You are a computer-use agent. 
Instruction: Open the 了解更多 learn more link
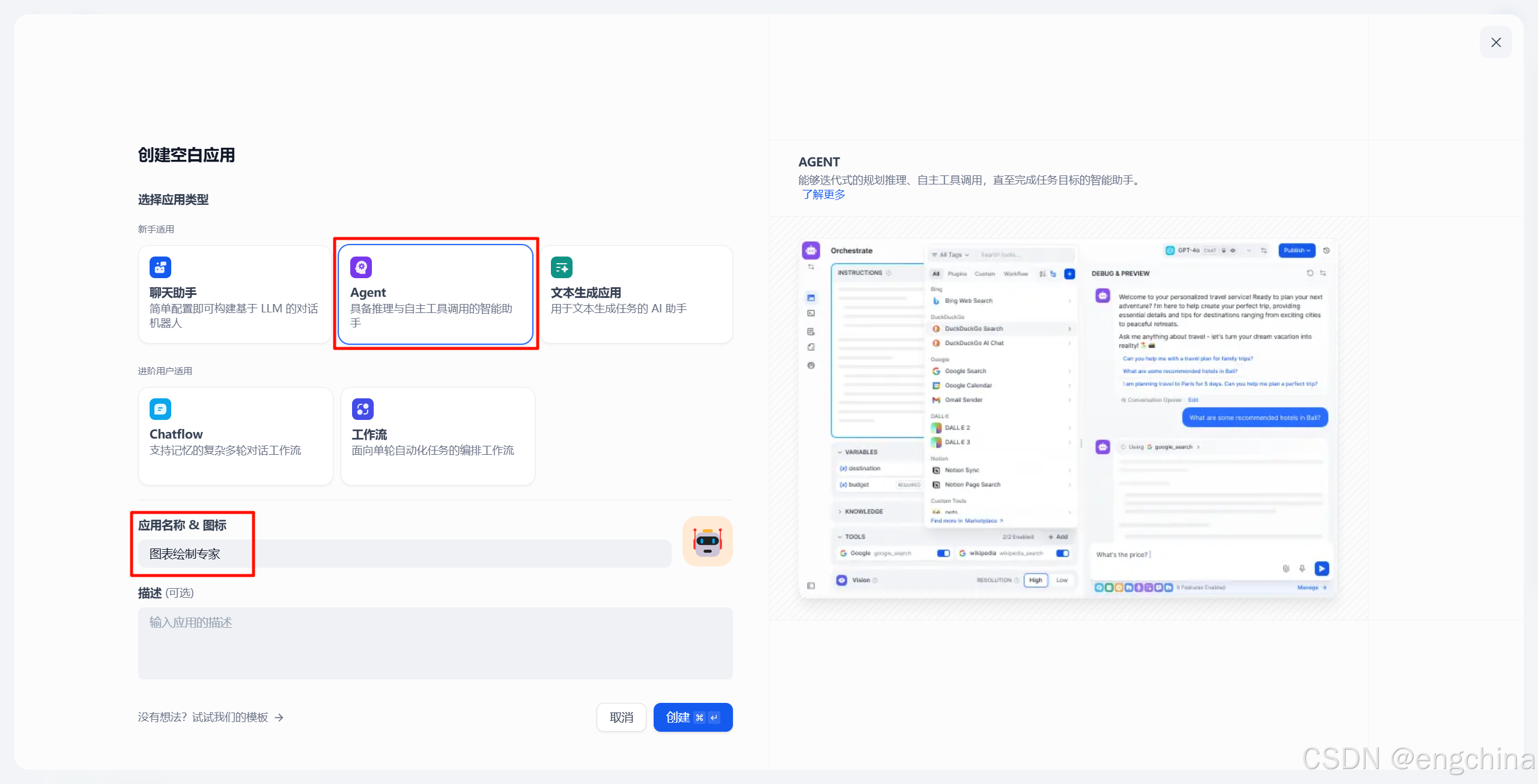click(824, 195)
